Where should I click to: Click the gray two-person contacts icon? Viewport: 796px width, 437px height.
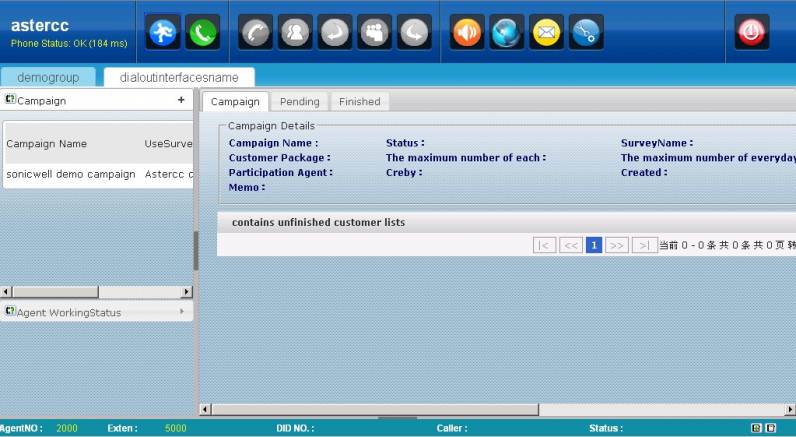click(295, 32)
